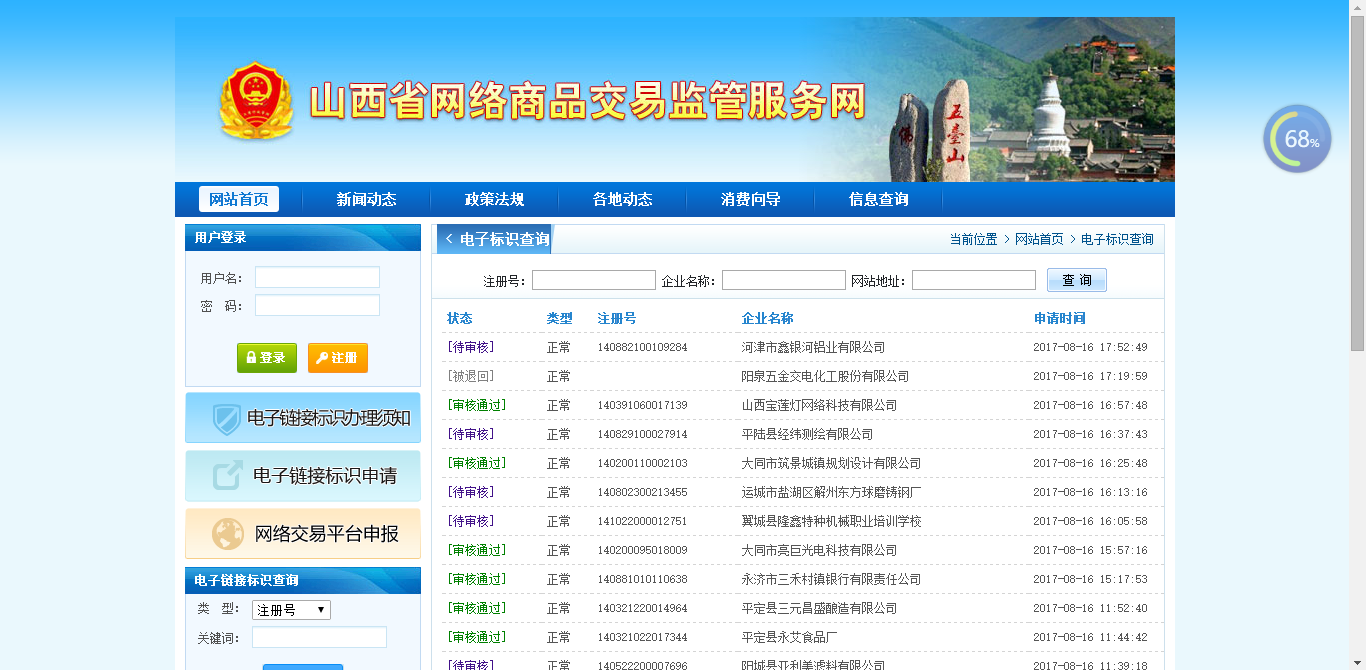Click the 网站地址 search input box

tap(973, 280)
